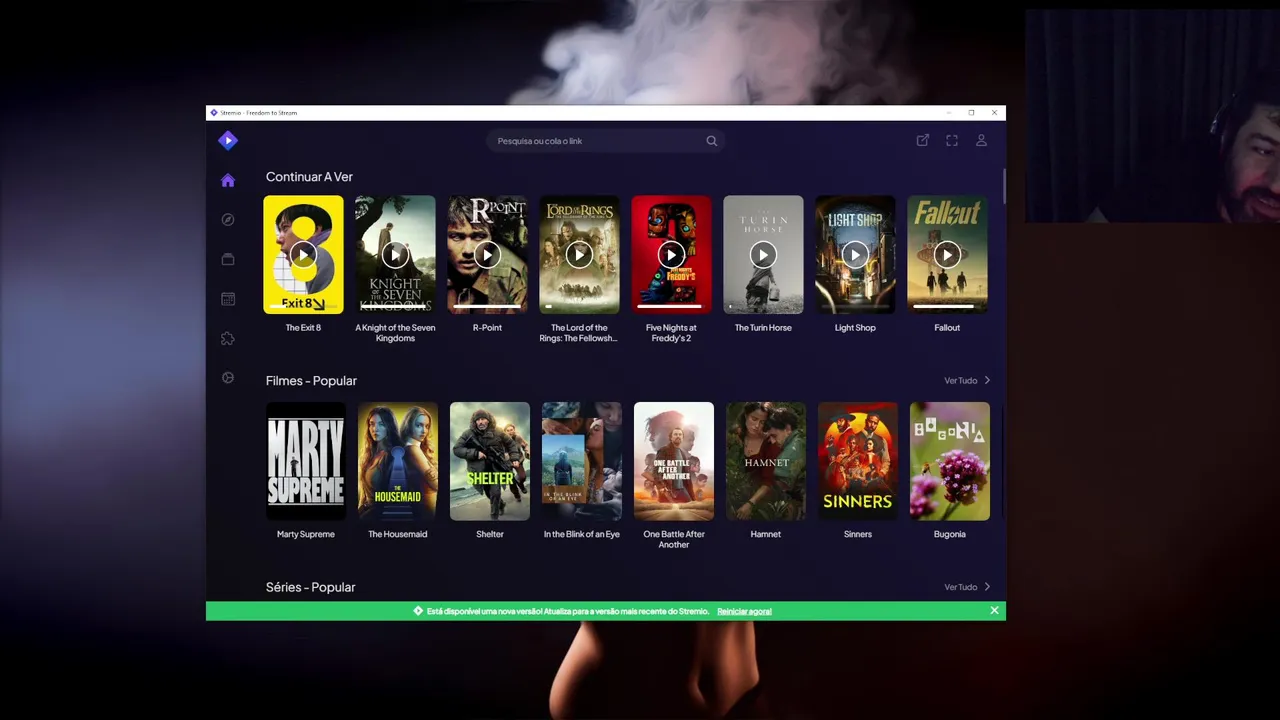1280x720 pixels.
Task: Play Five Nights at Freddy's 2
Action: pyautogui.click(x=671, y=255)
